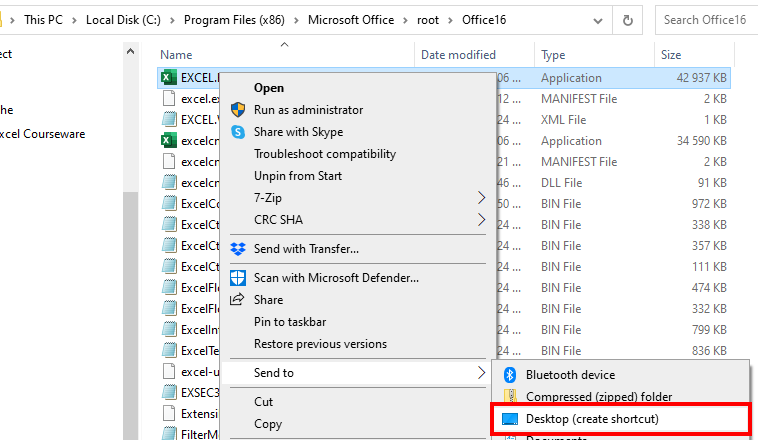Image resolution: width=758 pixels, height=440 pixels.
Task: Click the Dropbox icon next to Send with Transfer
Action: (x=238, y=248)
